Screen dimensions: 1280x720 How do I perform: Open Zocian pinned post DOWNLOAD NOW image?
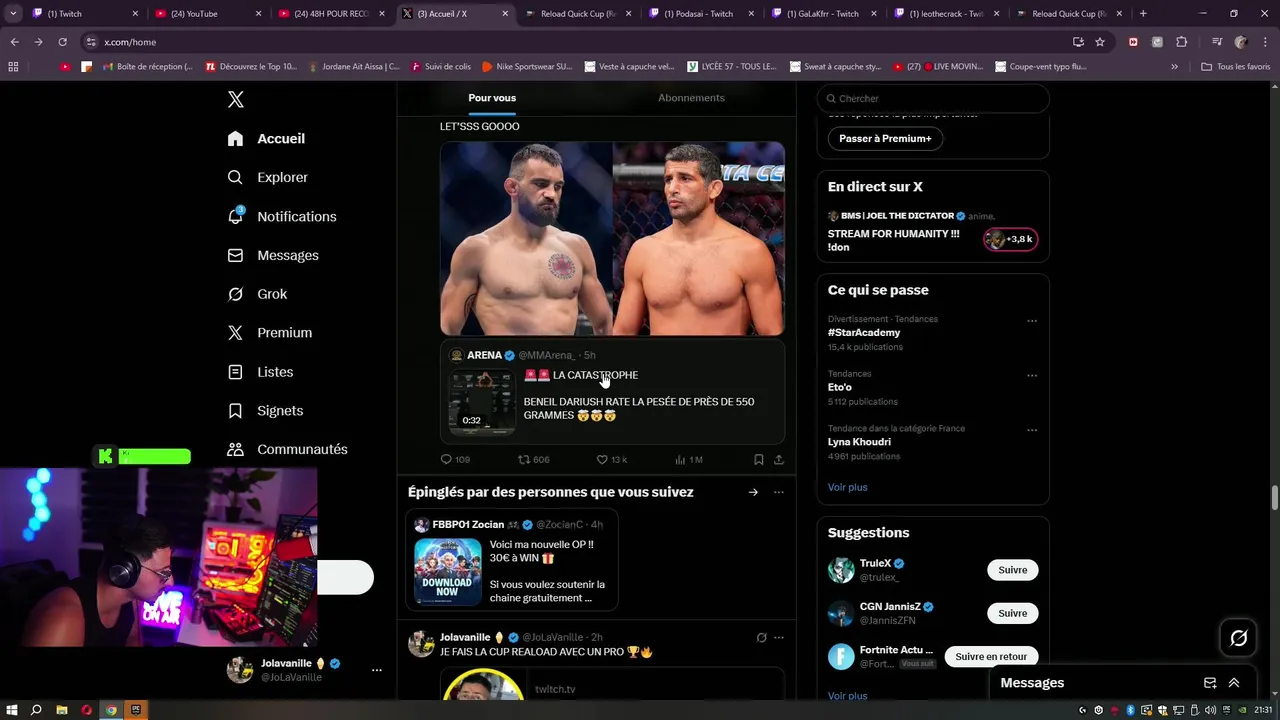[447, 572]
